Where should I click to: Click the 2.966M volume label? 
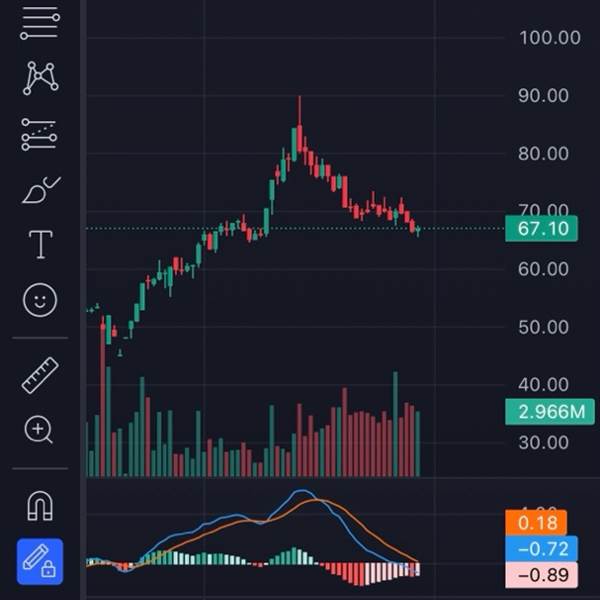[x=550, y=412]
